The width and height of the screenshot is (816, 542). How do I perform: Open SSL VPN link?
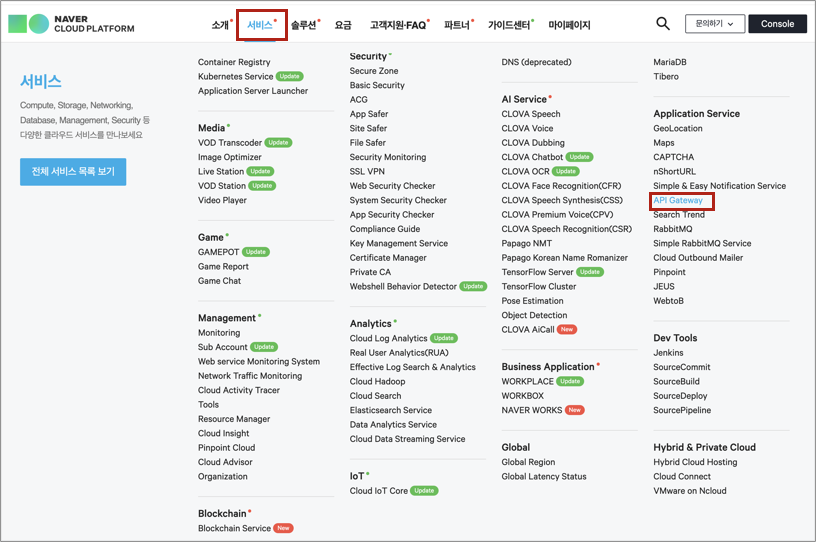click(x=367, y=171)
